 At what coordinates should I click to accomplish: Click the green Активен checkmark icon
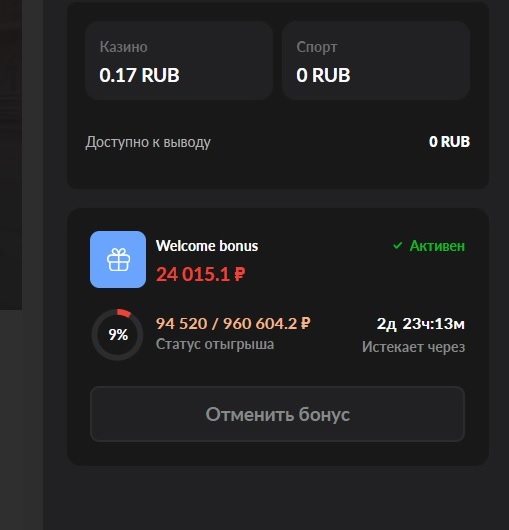(x=397, y=246)
